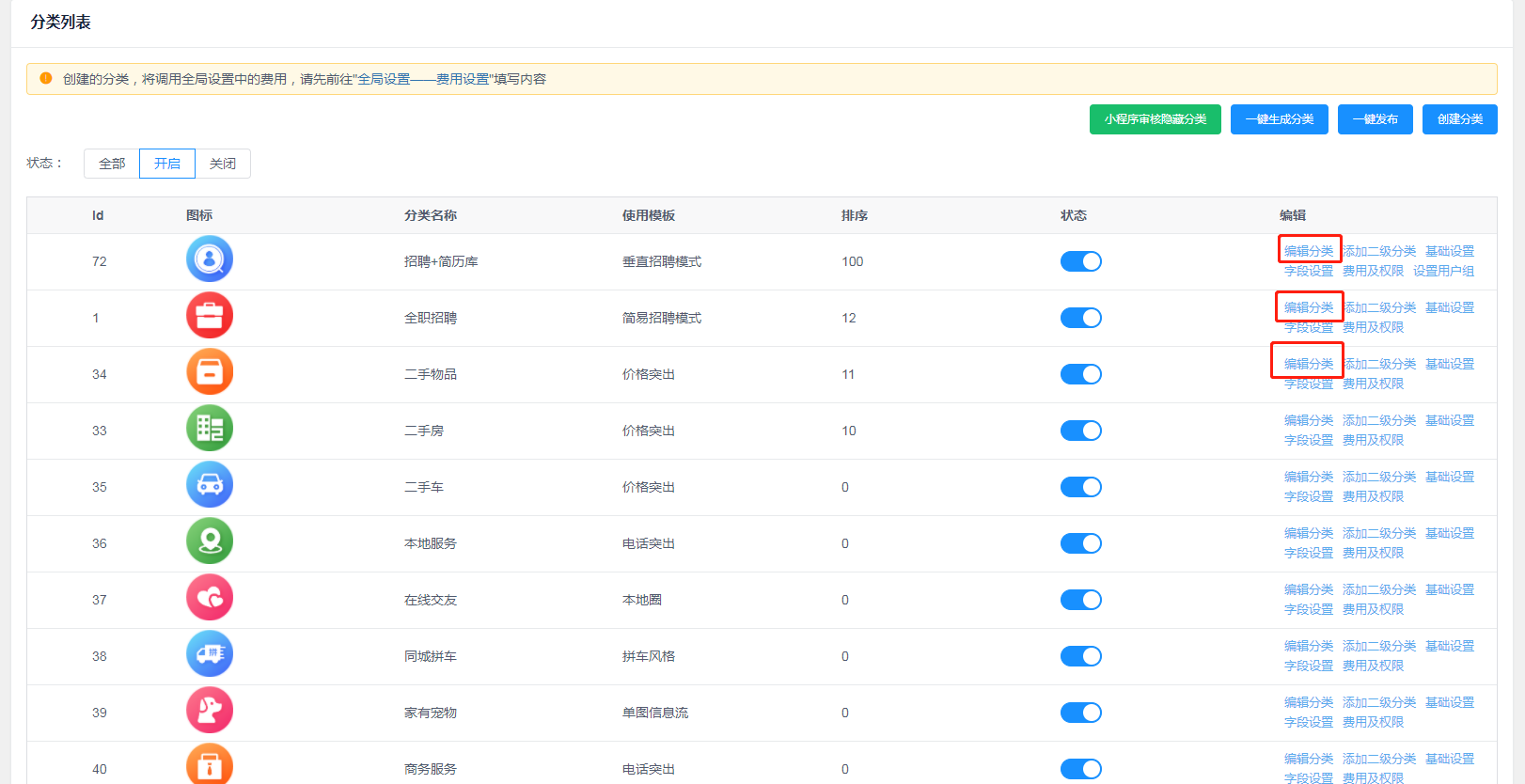Click 添加二级分类 in 二手车 row

[x=1379, y=477]
